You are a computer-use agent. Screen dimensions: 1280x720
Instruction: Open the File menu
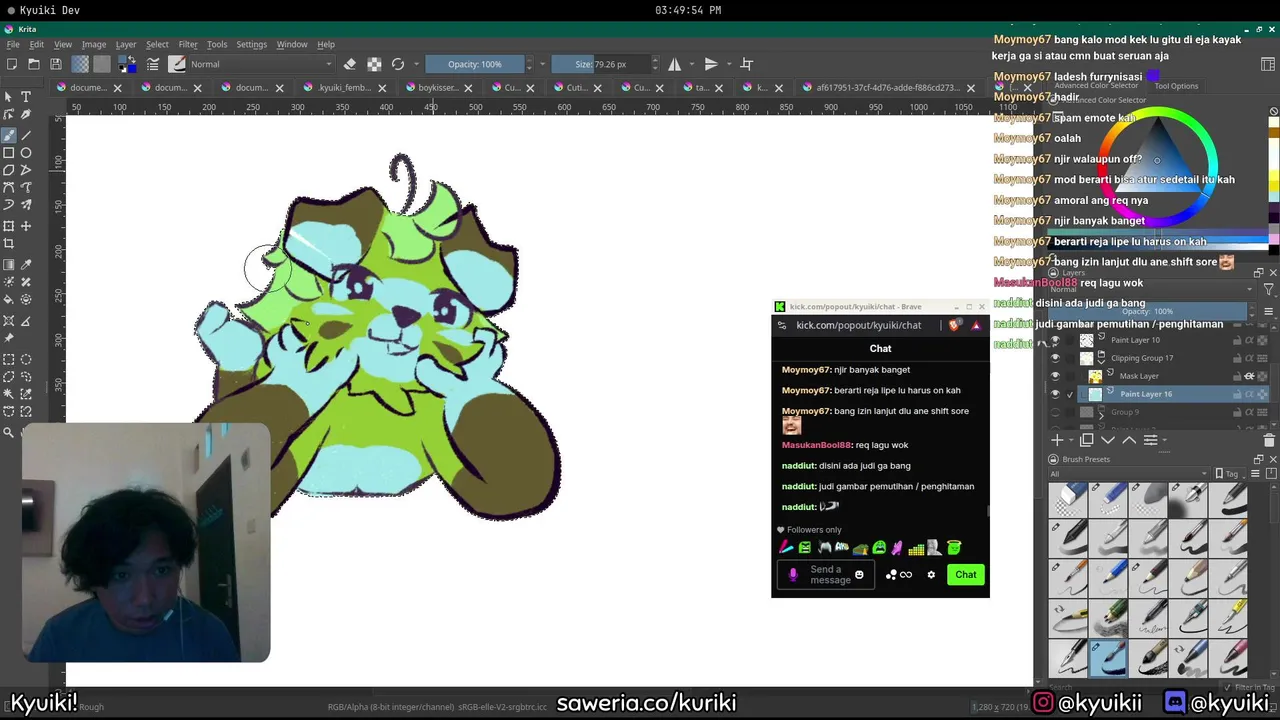click(13, 44)
